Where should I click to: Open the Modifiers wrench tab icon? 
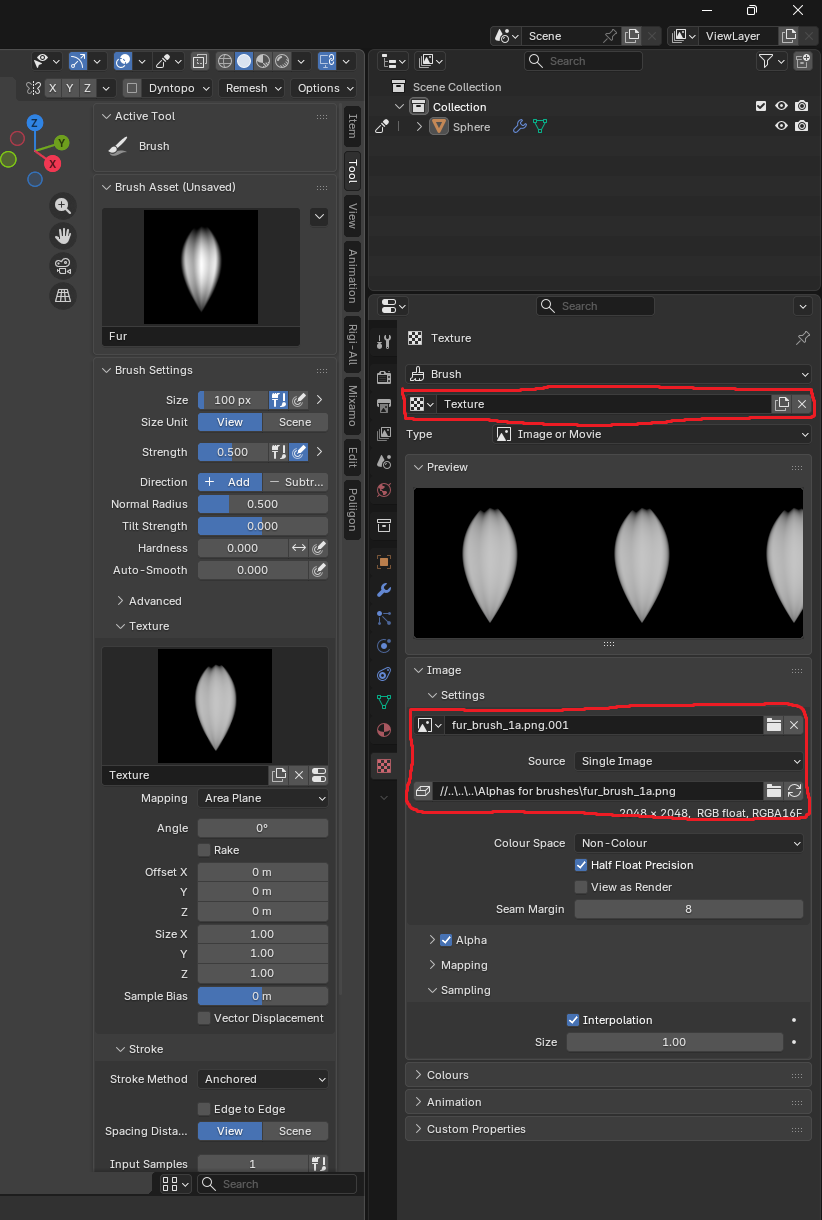click(x=384, y=590)
